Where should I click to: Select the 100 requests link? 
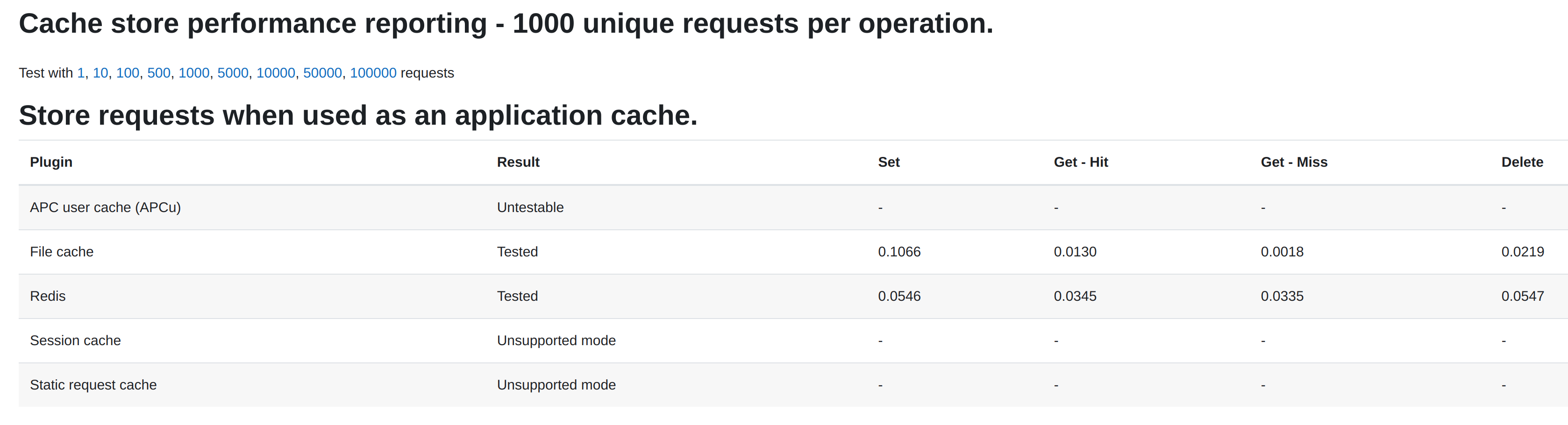pyautogui.click(x=128, y=73)
